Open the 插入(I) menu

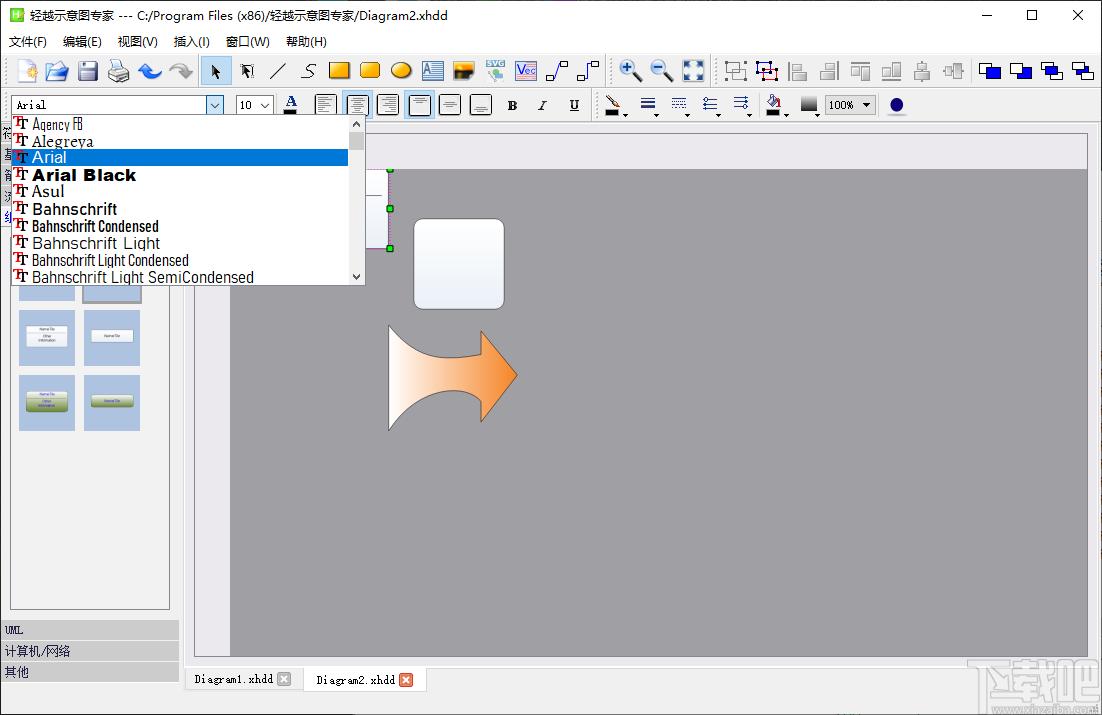coord(191,41)
